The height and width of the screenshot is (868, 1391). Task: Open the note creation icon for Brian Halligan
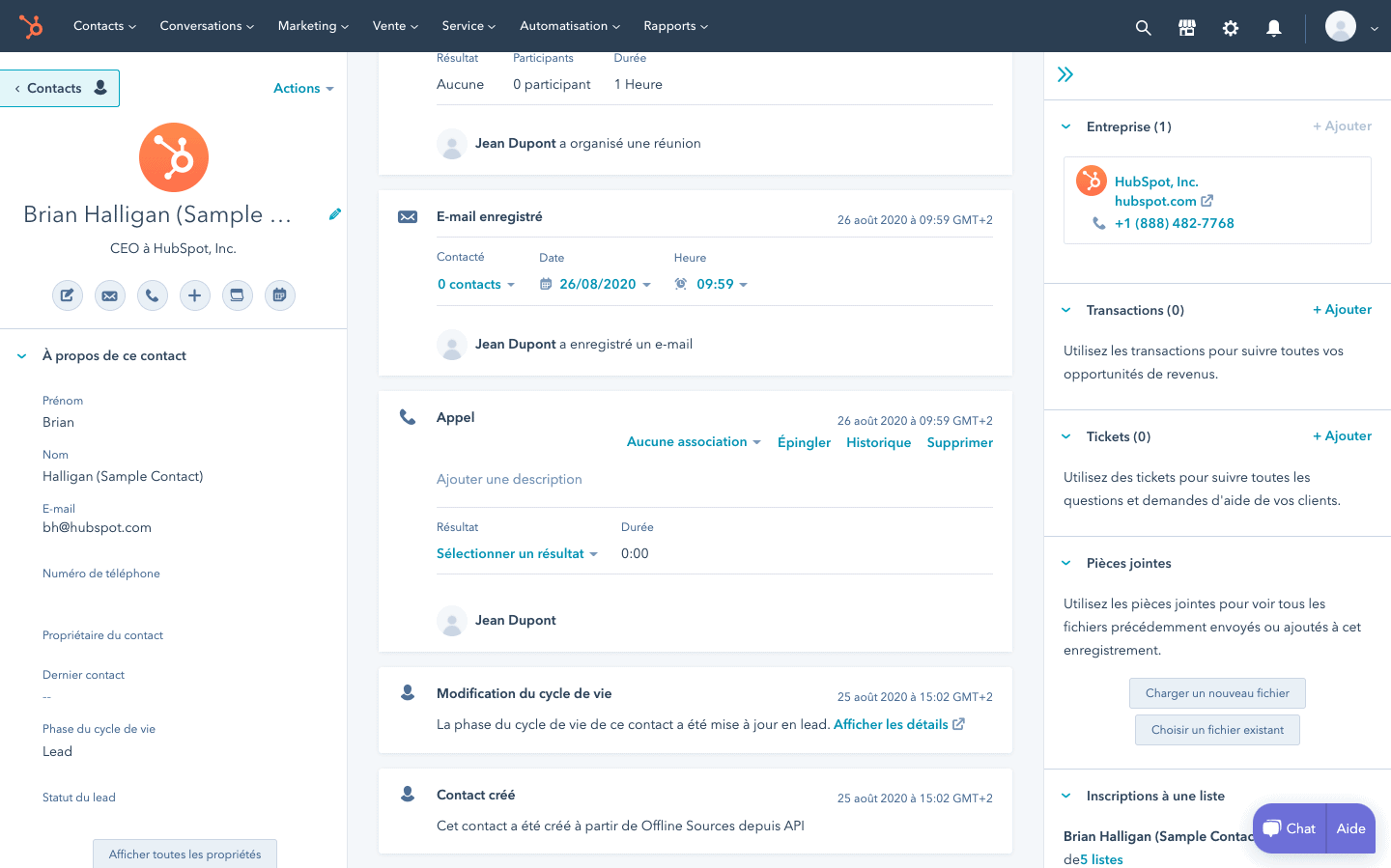pos(68,295)
